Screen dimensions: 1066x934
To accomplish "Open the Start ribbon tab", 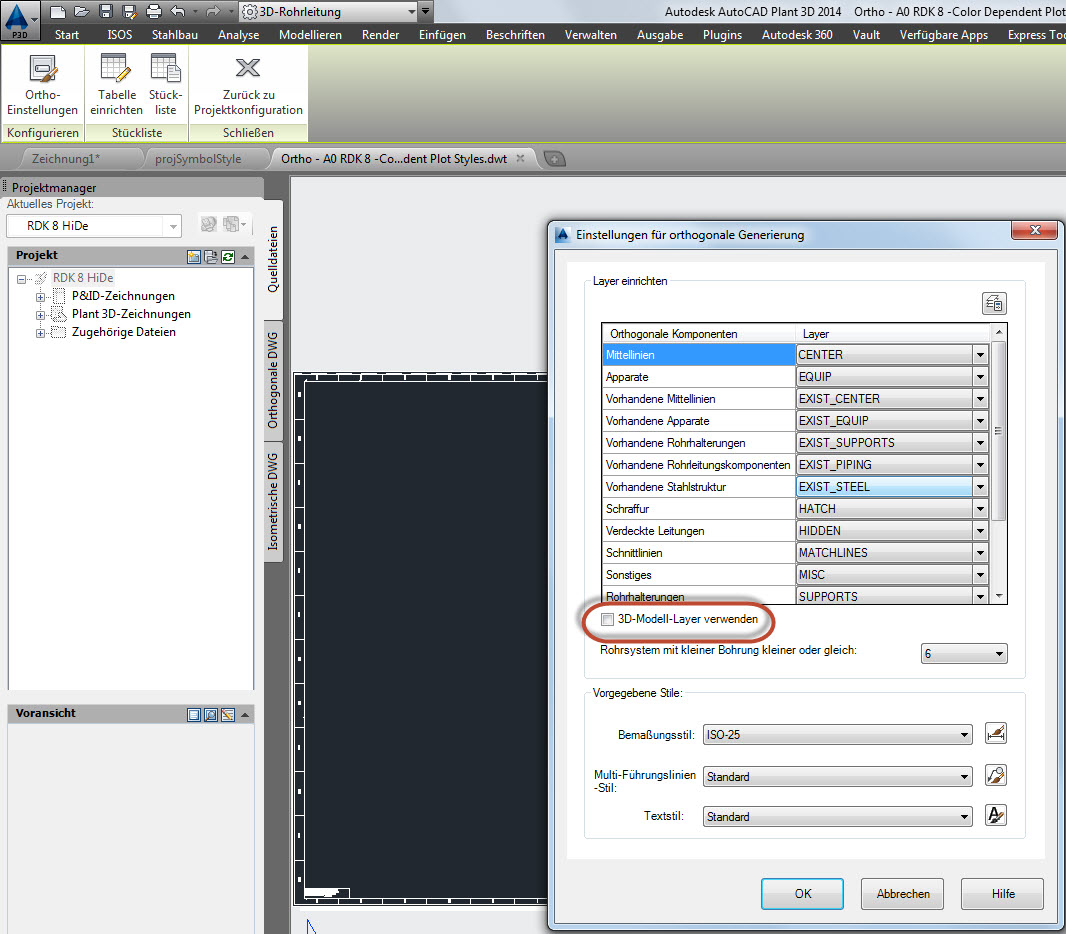I will click(67, 35).
